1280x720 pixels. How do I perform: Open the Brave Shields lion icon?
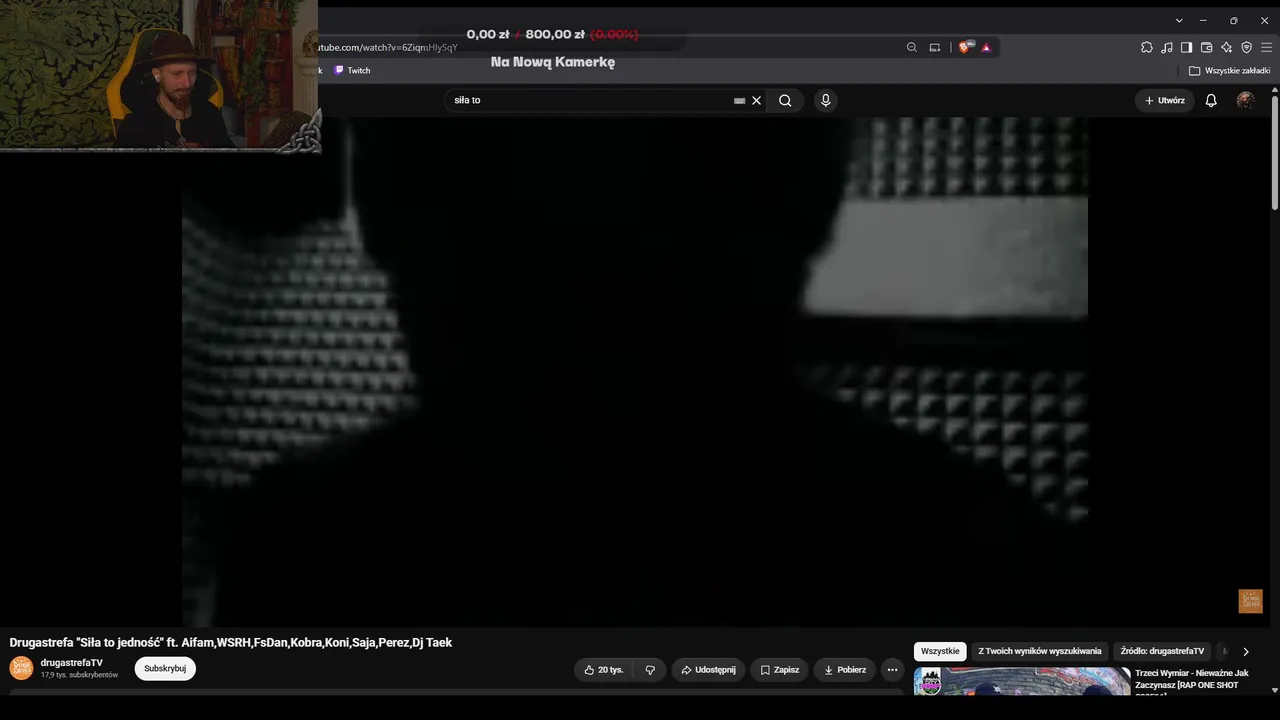tap(965, 47)
